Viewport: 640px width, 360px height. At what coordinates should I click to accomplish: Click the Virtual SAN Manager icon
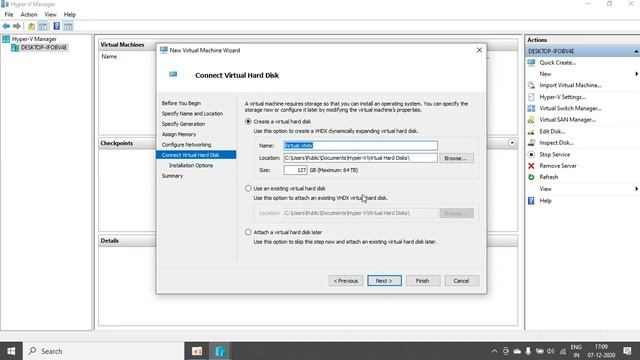click(x=531, y=120)
